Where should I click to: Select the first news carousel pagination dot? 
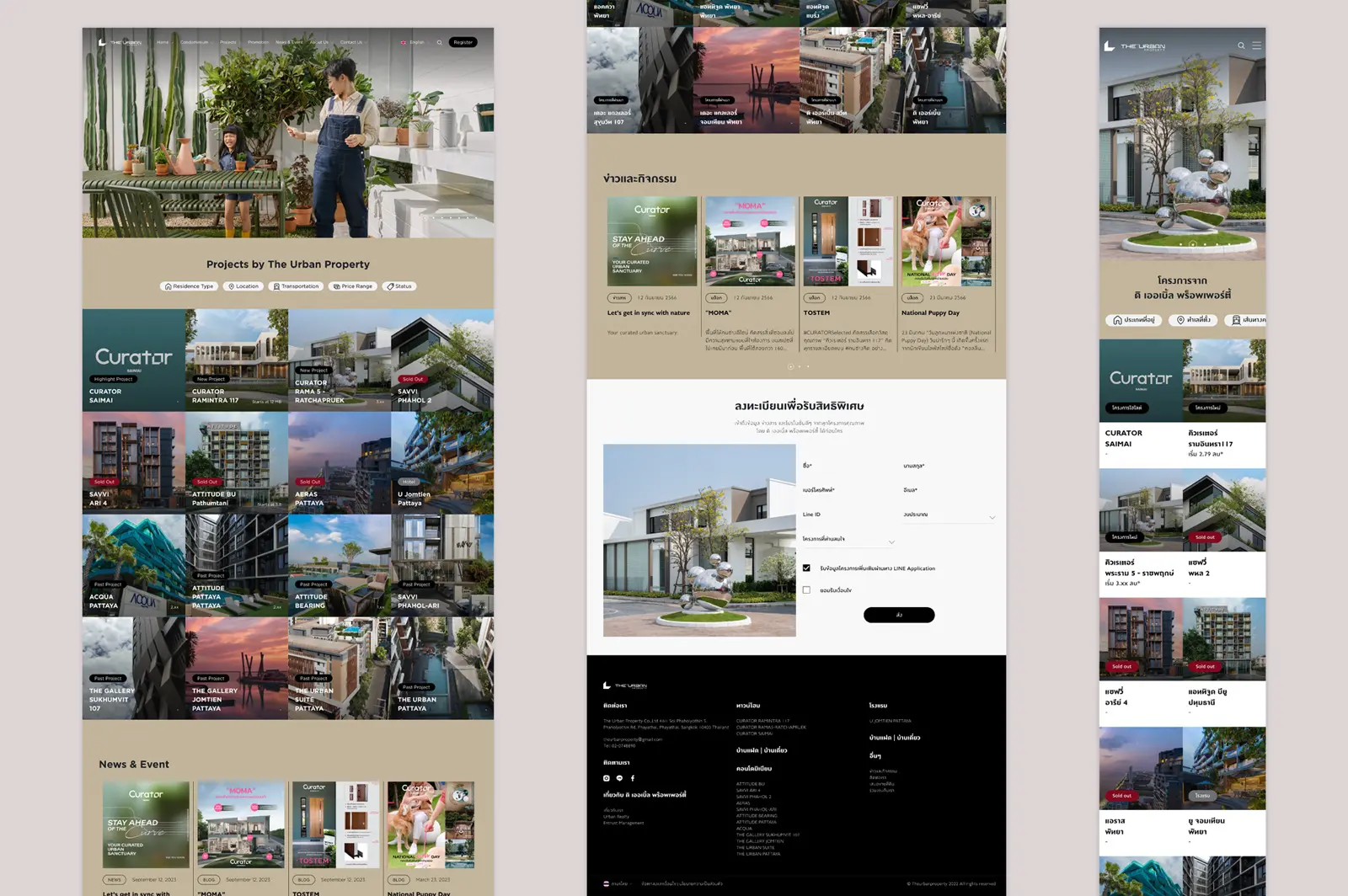point(790,366)
